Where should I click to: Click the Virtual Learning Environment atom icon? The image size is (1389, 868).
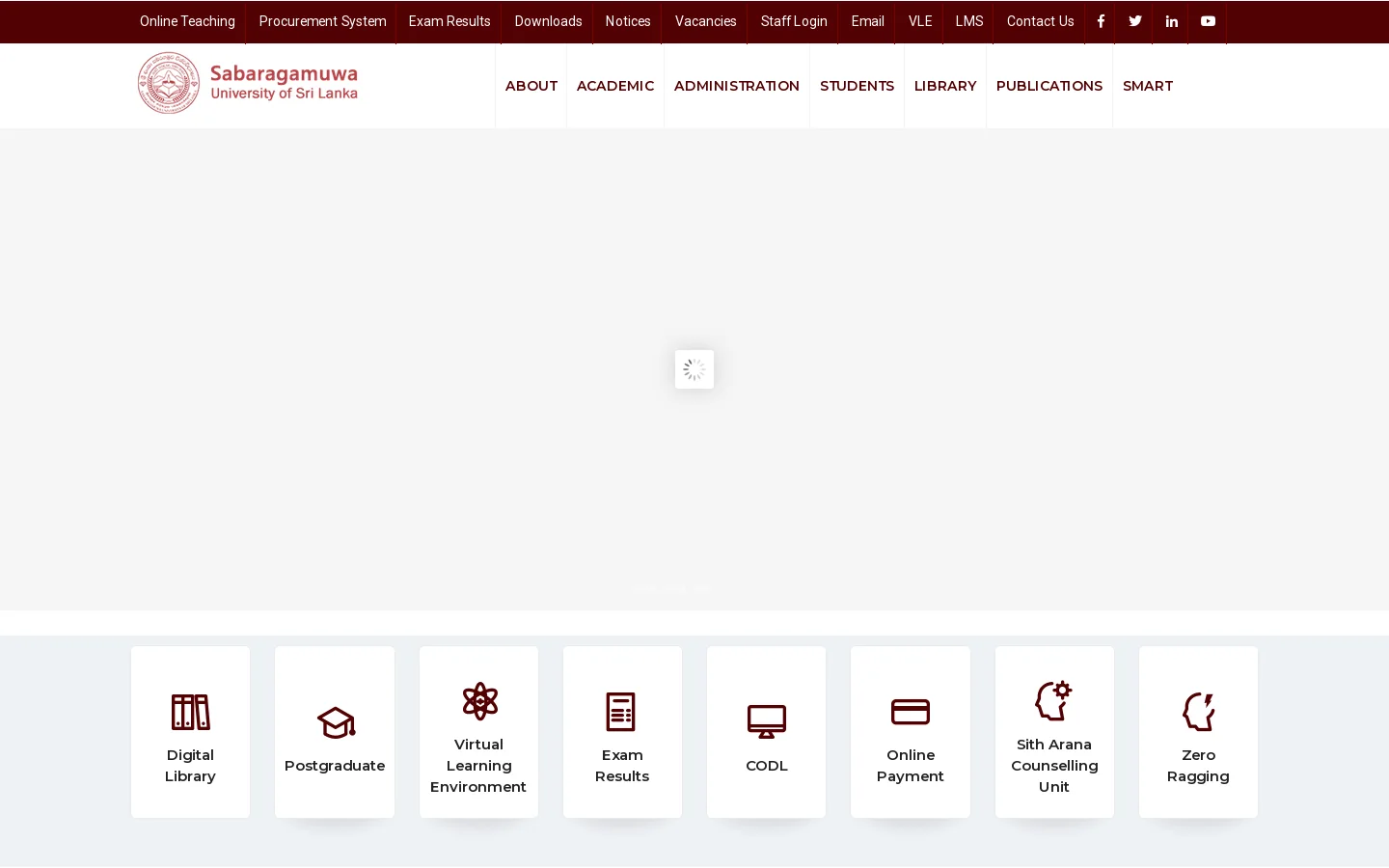coord(479,701)
